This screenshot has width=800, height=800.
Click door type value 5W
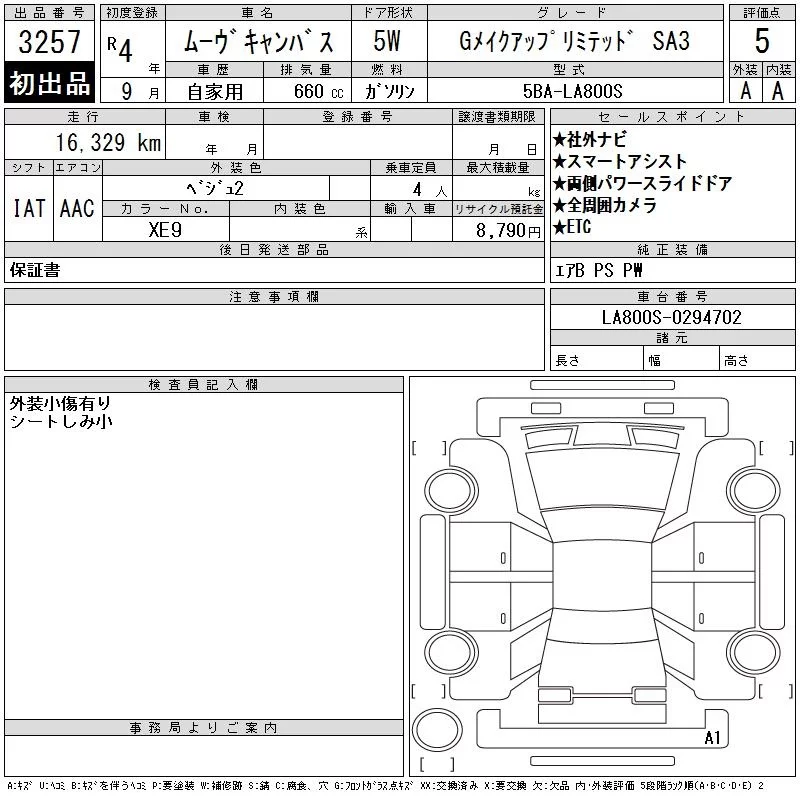[387, 41]
